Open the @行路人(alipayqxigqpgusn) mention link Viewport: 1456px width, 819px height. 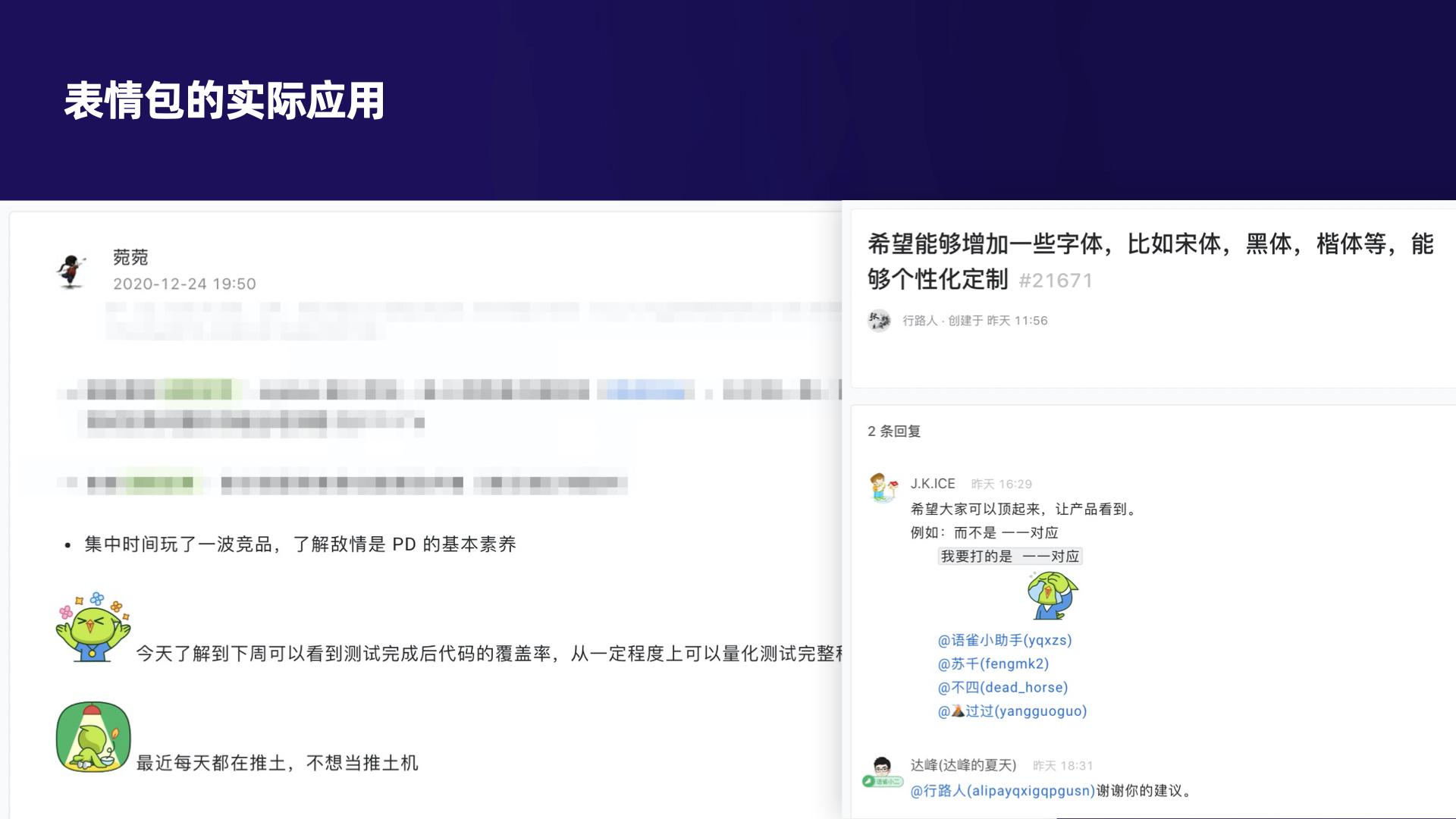pyautogui.click(x=1003, y=790)
